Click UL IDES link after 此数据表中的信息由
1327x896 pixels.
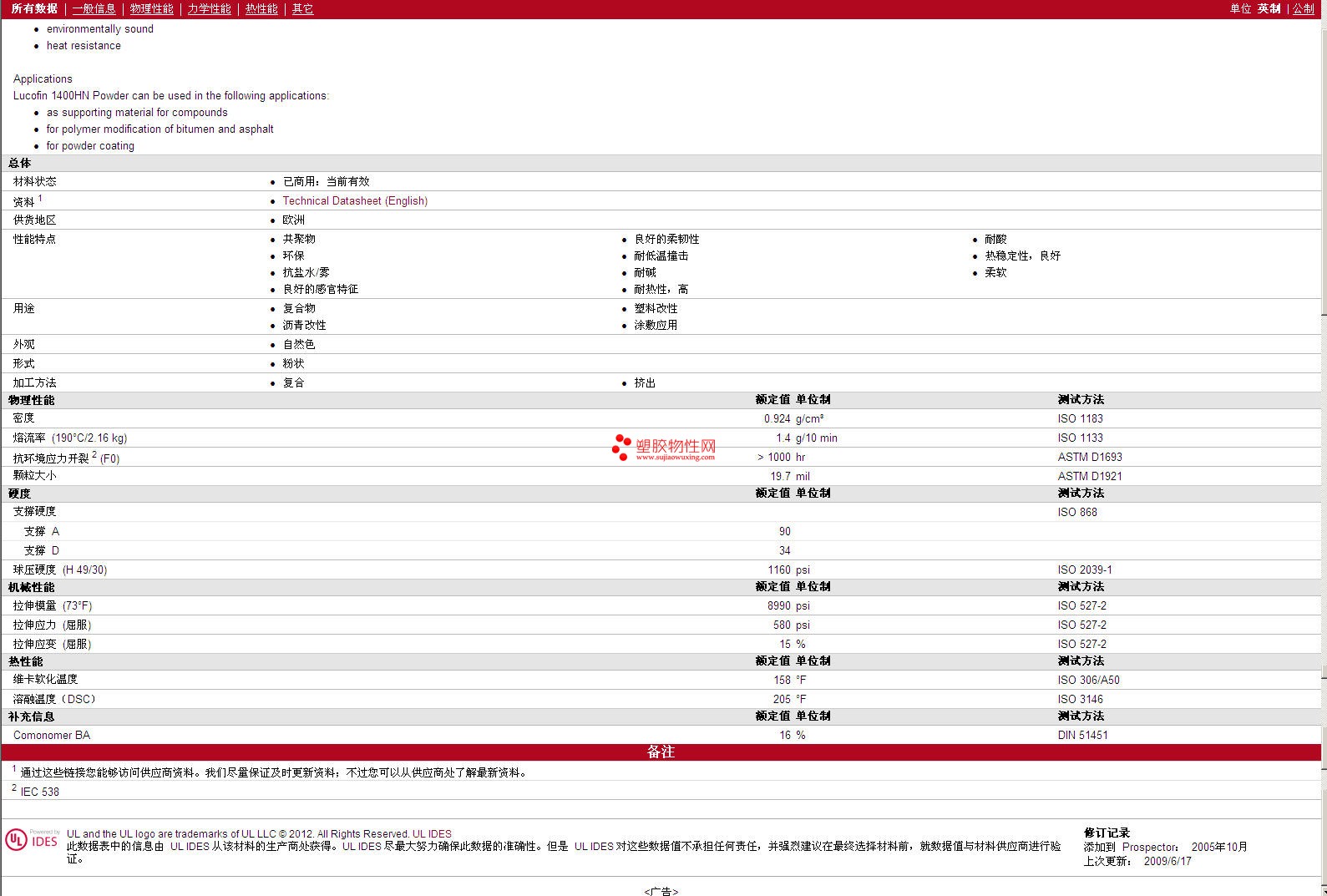(190, 846)
